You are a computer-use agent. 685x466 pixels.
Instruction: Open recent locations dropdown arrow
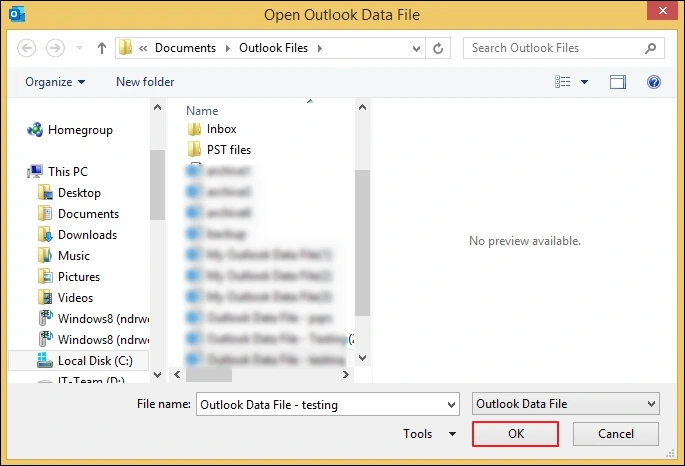point(79,48)
